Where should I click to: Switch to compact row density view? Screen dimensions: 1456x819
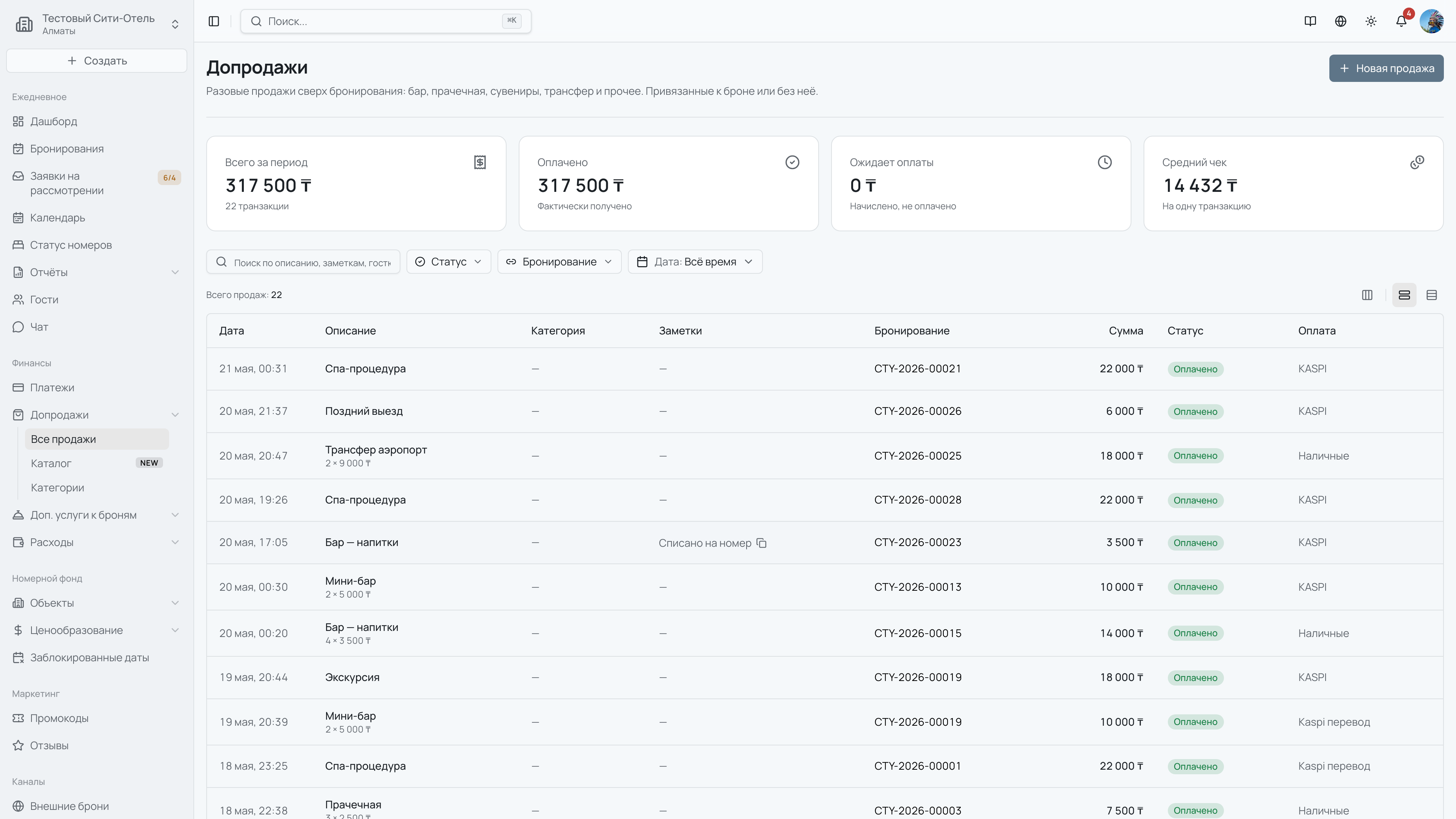coord(1432,295)
